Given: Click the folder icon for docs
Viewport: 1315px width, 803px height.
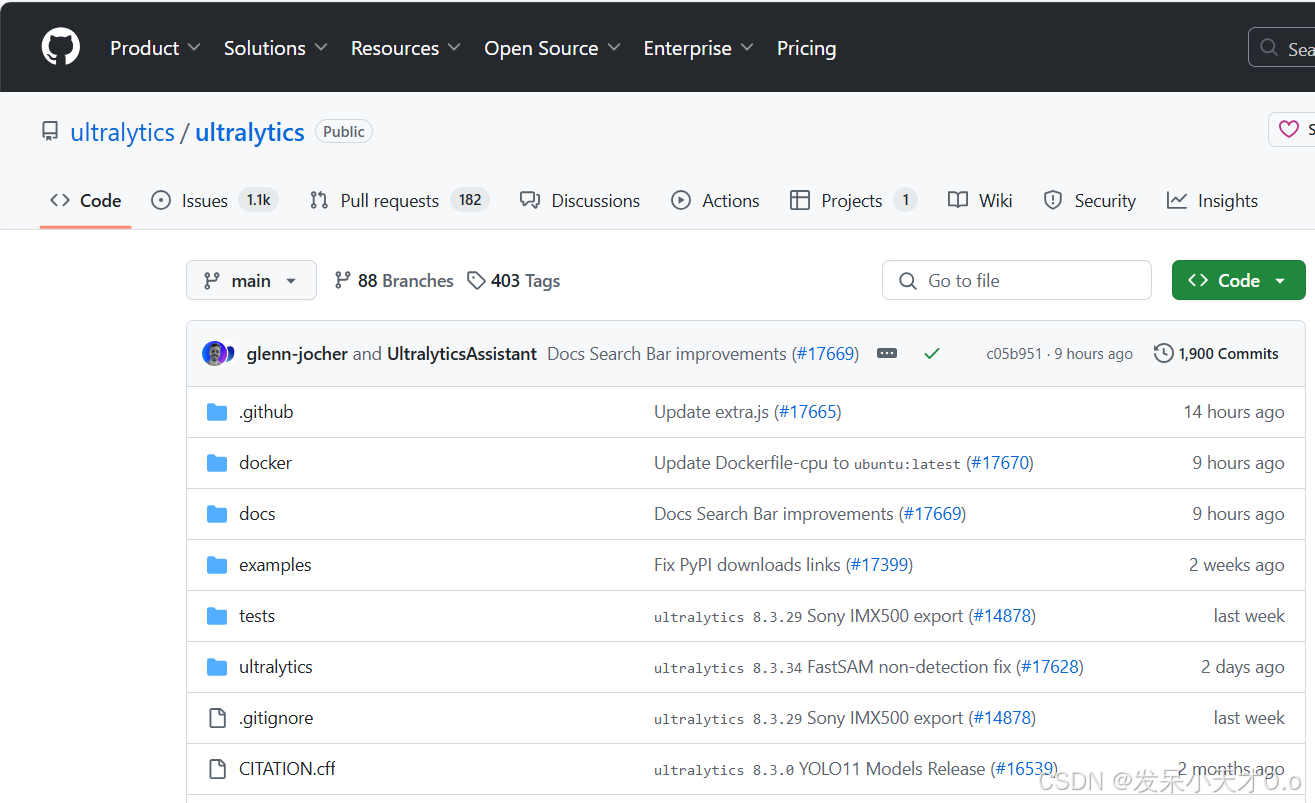Looking at the screenshot, I should (217, 514).
